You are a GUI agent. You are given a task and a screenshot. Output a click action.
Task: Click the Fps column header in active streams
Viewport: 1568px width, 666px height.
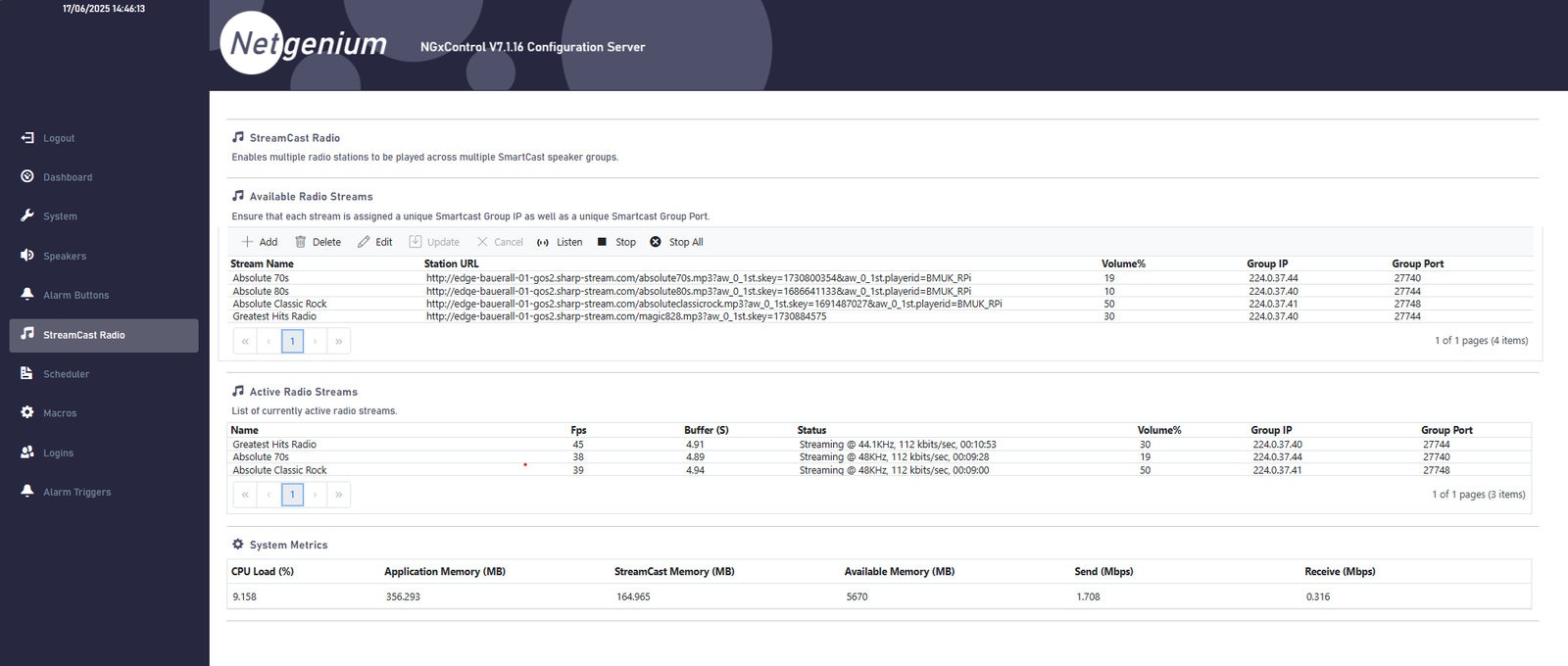(x=578, y=430)
